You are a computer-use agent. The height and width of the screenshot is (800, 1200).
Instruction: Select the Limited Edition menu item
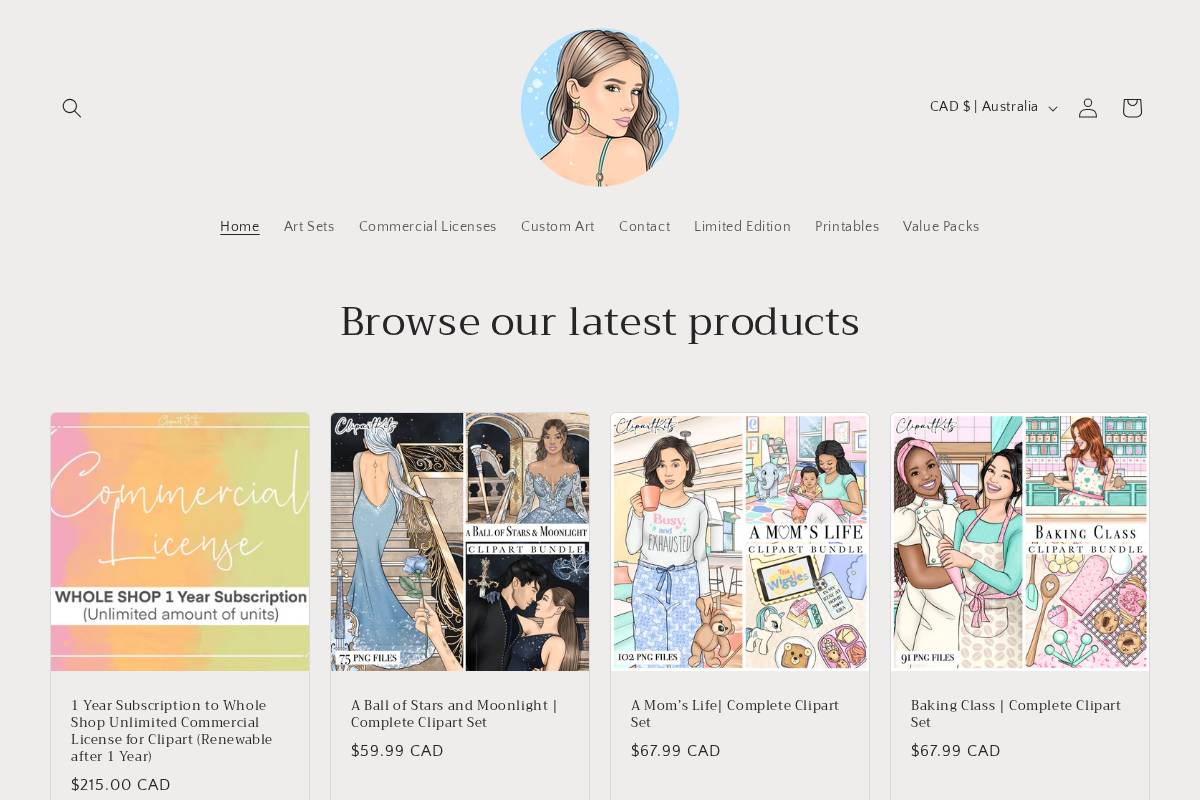click(x=742, y=227)
